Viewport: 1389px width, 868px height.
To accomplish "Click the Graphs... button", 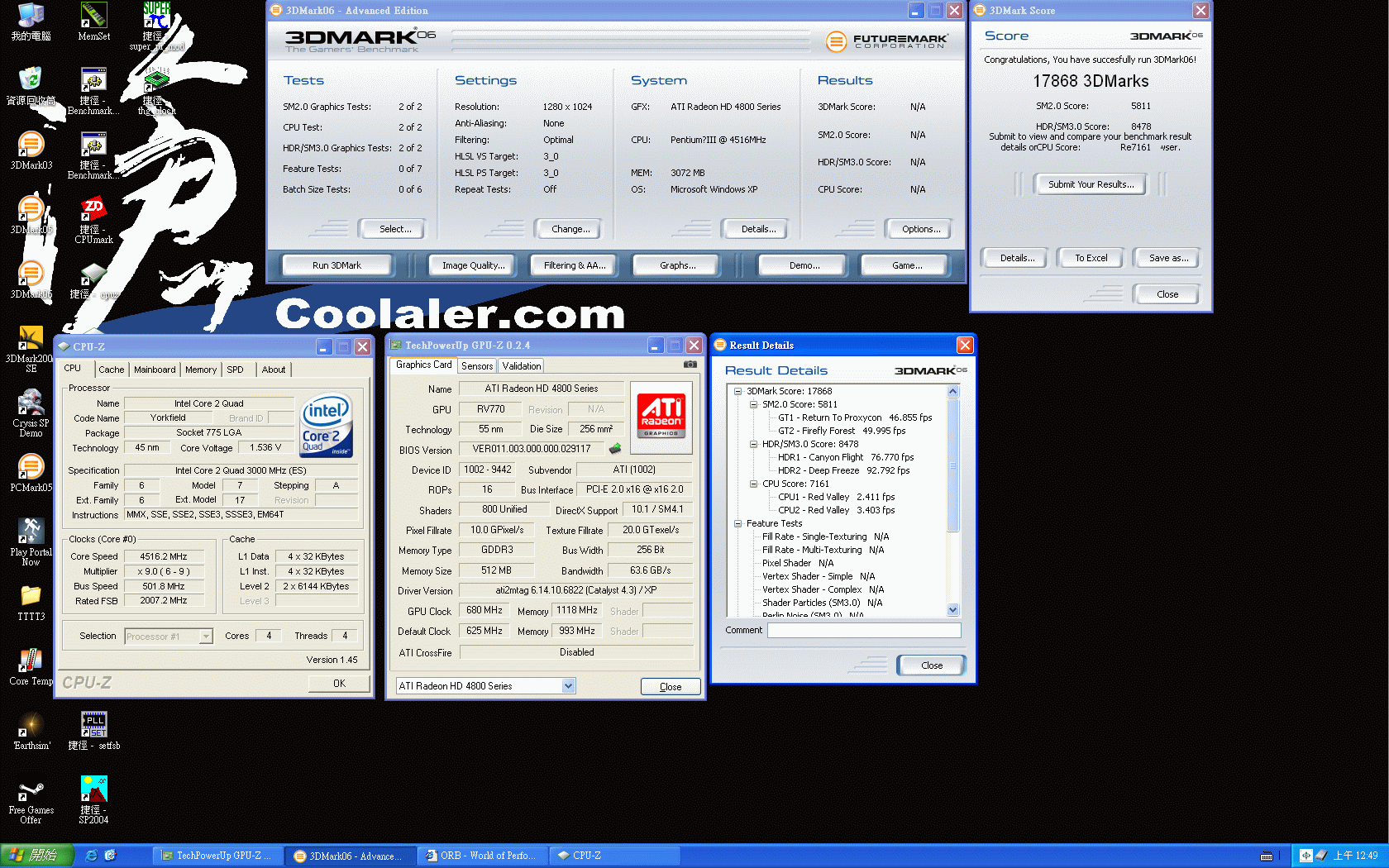I will (677, 265).
